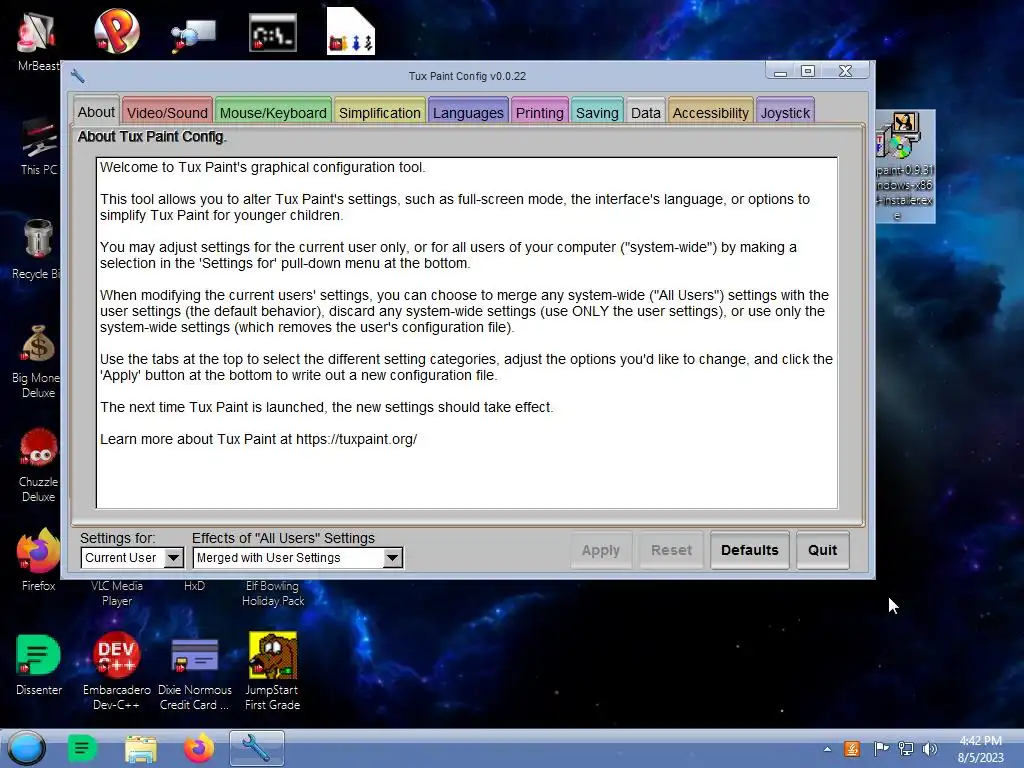Click the network tray icon
The height and width of the screenshot is (768, 1024).
pyautogui.click(x=905, y=748)
